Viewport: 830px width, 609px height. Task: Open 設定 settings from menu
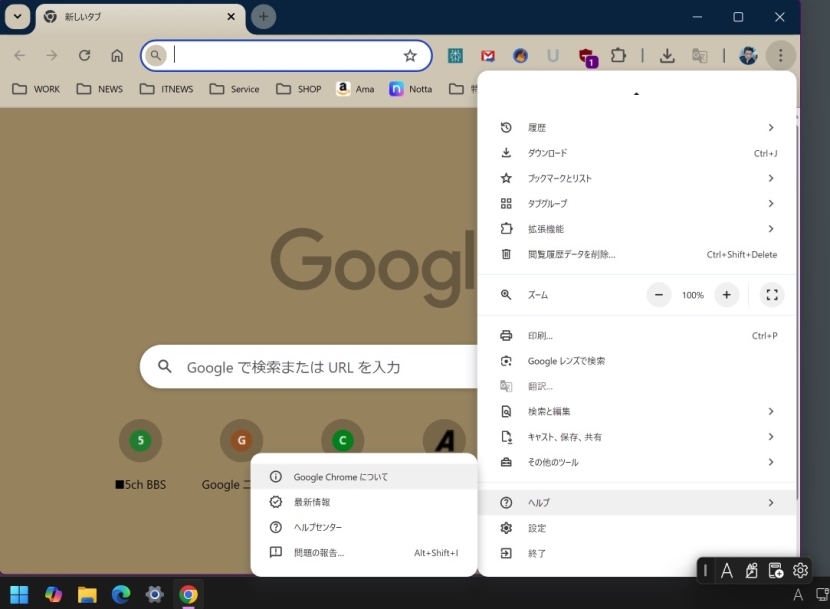[x=637, y=528]
